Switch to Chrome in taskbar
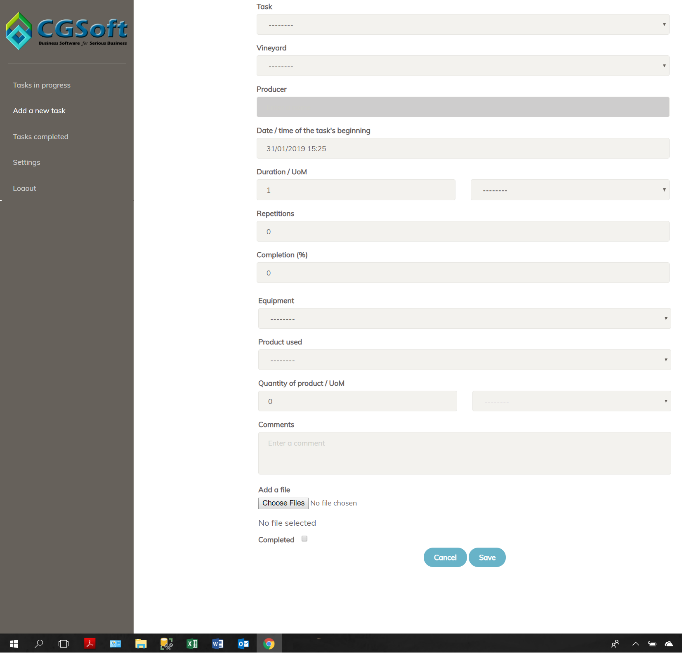 coord(269,644)
